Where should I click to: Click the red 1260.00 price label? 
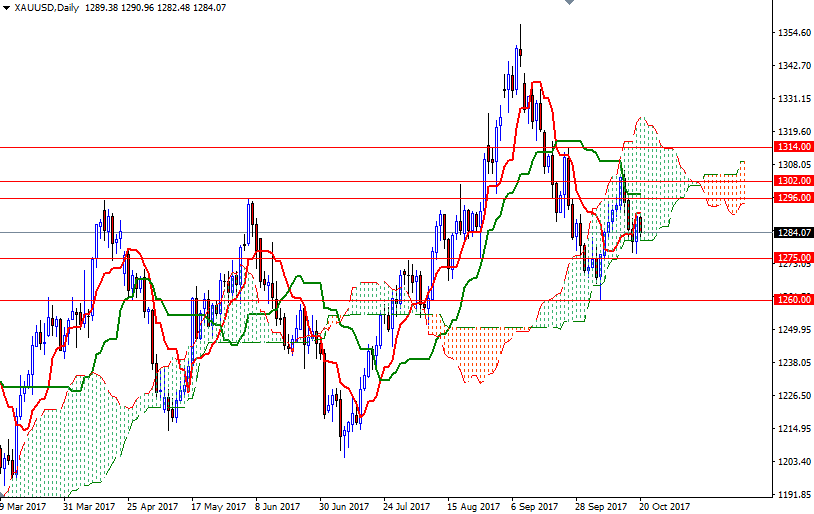click(793, 299)
